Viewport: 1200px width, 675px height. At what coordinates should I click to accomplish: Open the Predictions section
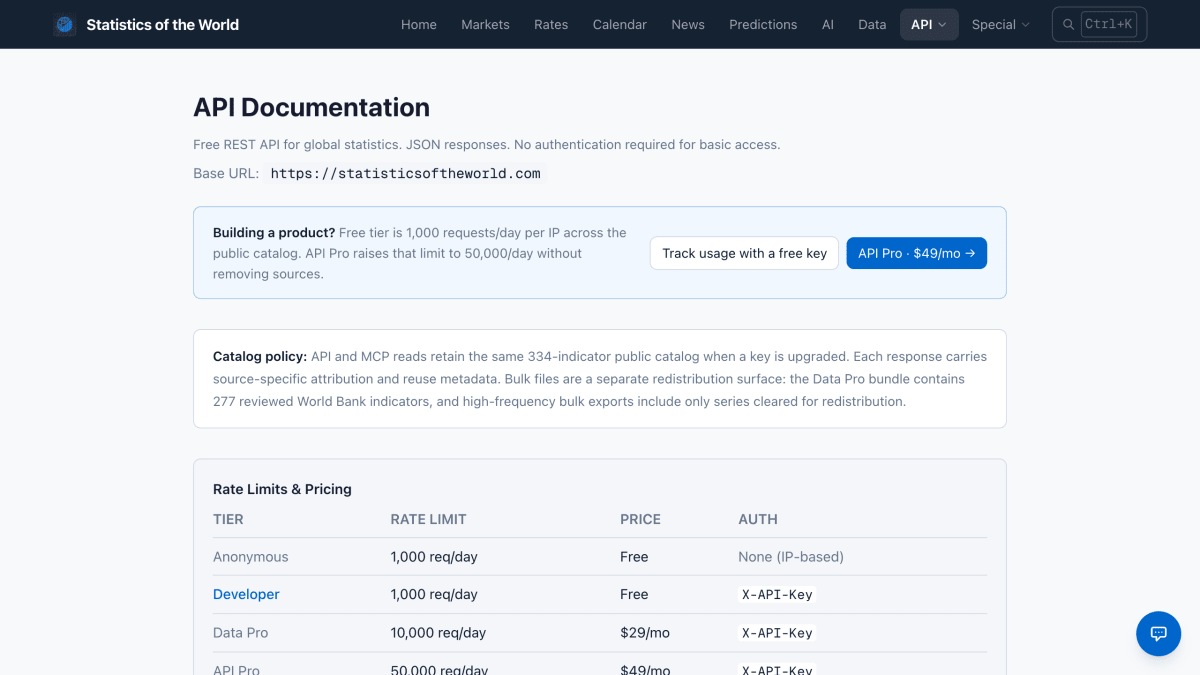[x=763, y=24]
